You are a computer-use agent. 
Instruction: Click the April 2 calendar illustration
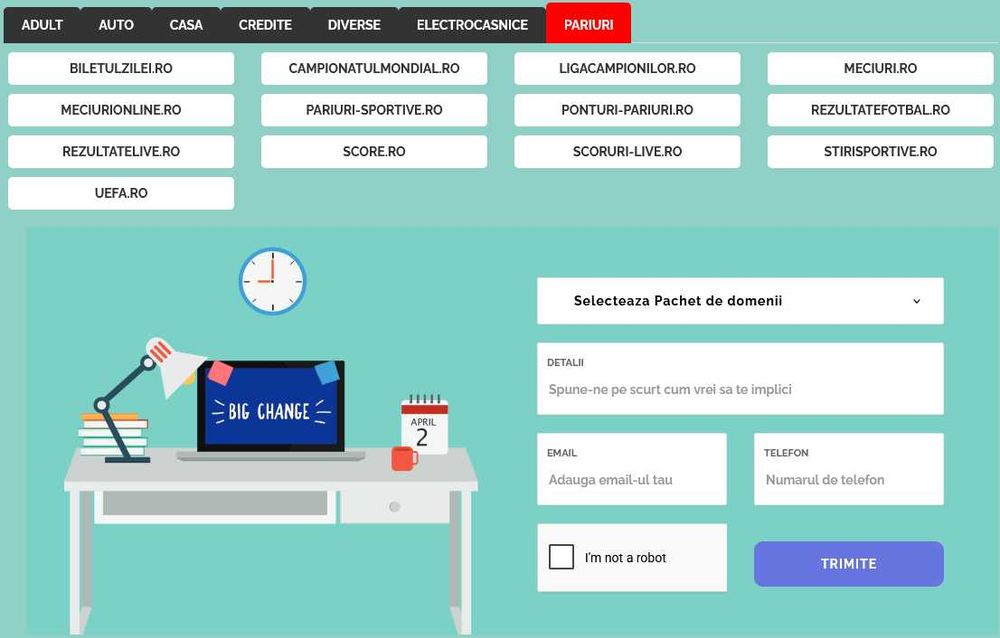[x=424, y=424]
